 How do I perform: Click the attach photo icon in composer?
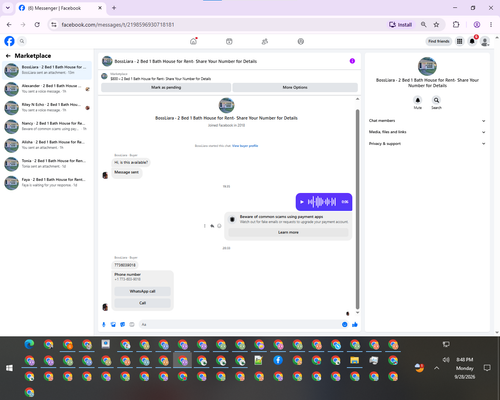pos(113,324)
